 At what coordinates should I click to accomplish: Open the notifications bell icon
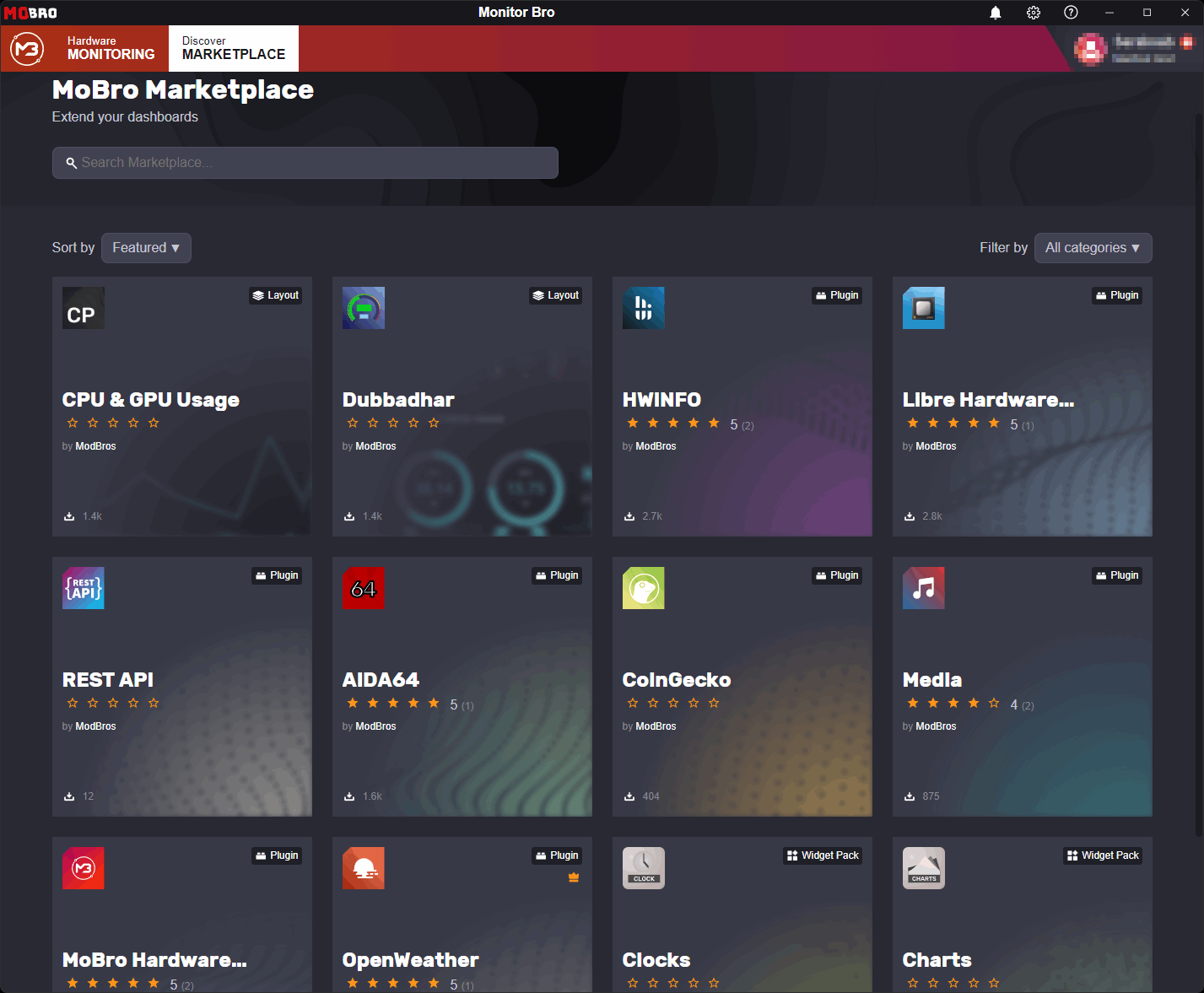996,13
